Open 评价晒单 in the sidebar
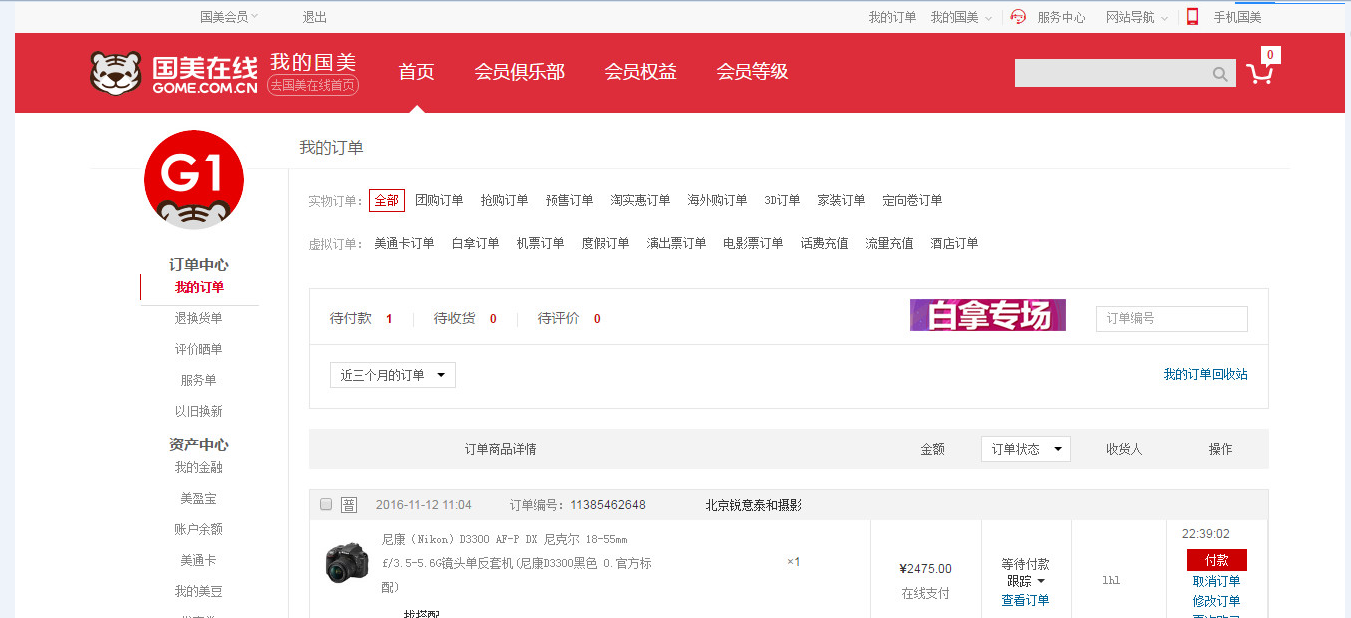 point(199,349)
